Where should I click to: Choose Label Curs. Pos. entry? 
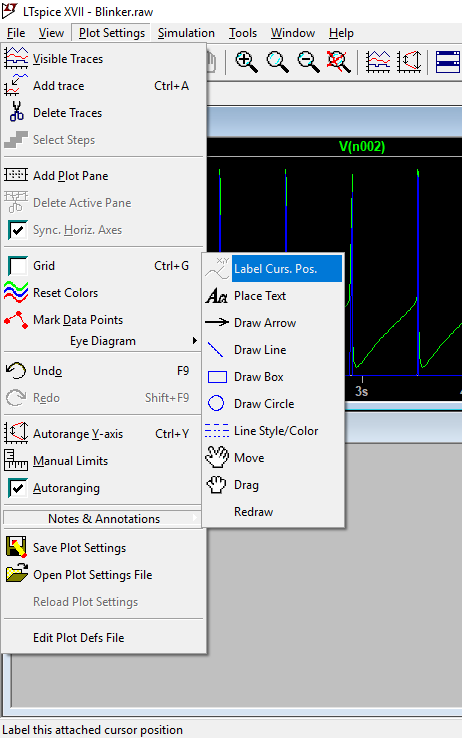[x=273, y=269]
